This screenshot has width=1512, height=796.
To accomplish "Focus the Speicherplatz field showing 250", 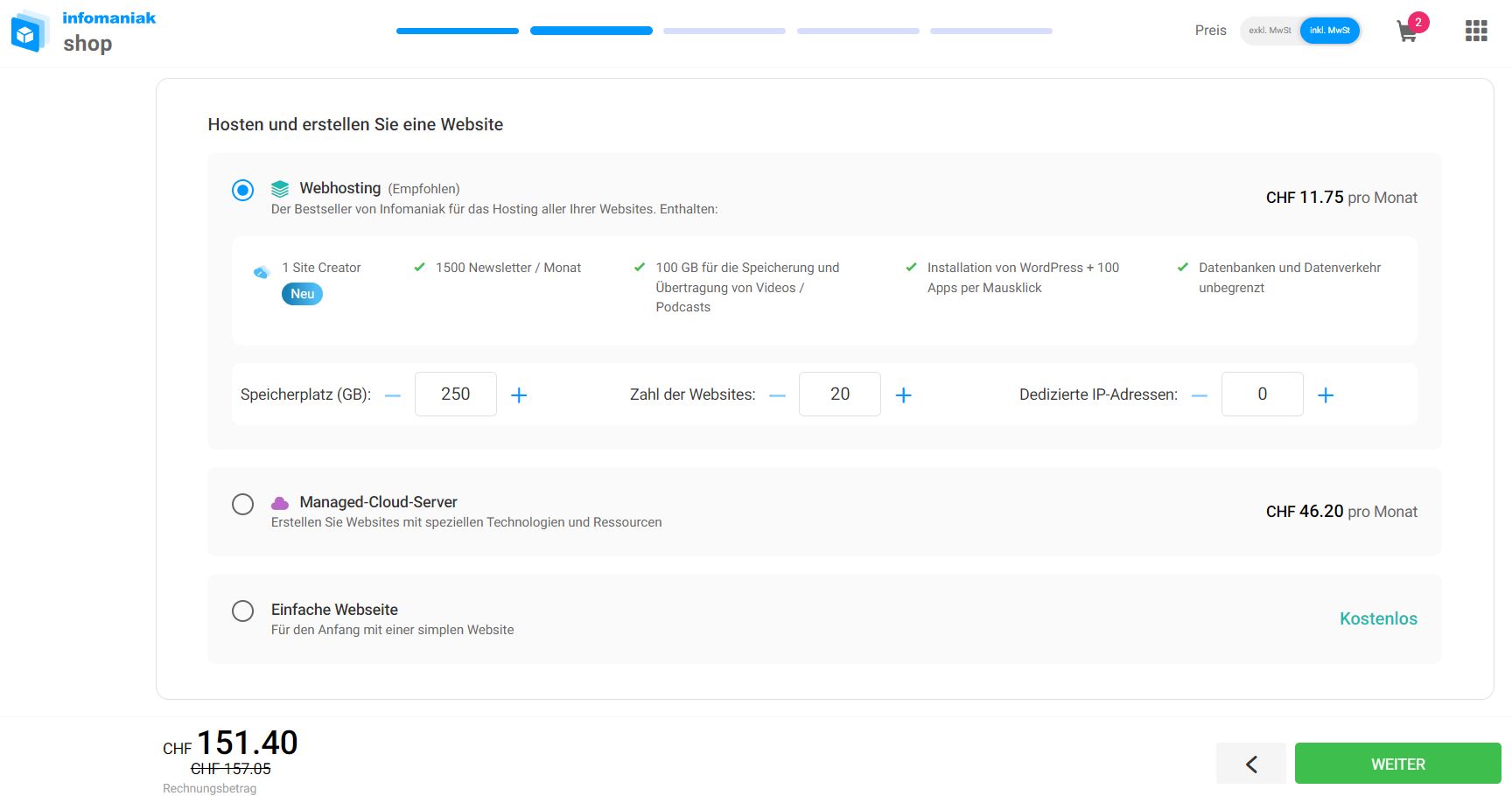I will tap(456, 394).
